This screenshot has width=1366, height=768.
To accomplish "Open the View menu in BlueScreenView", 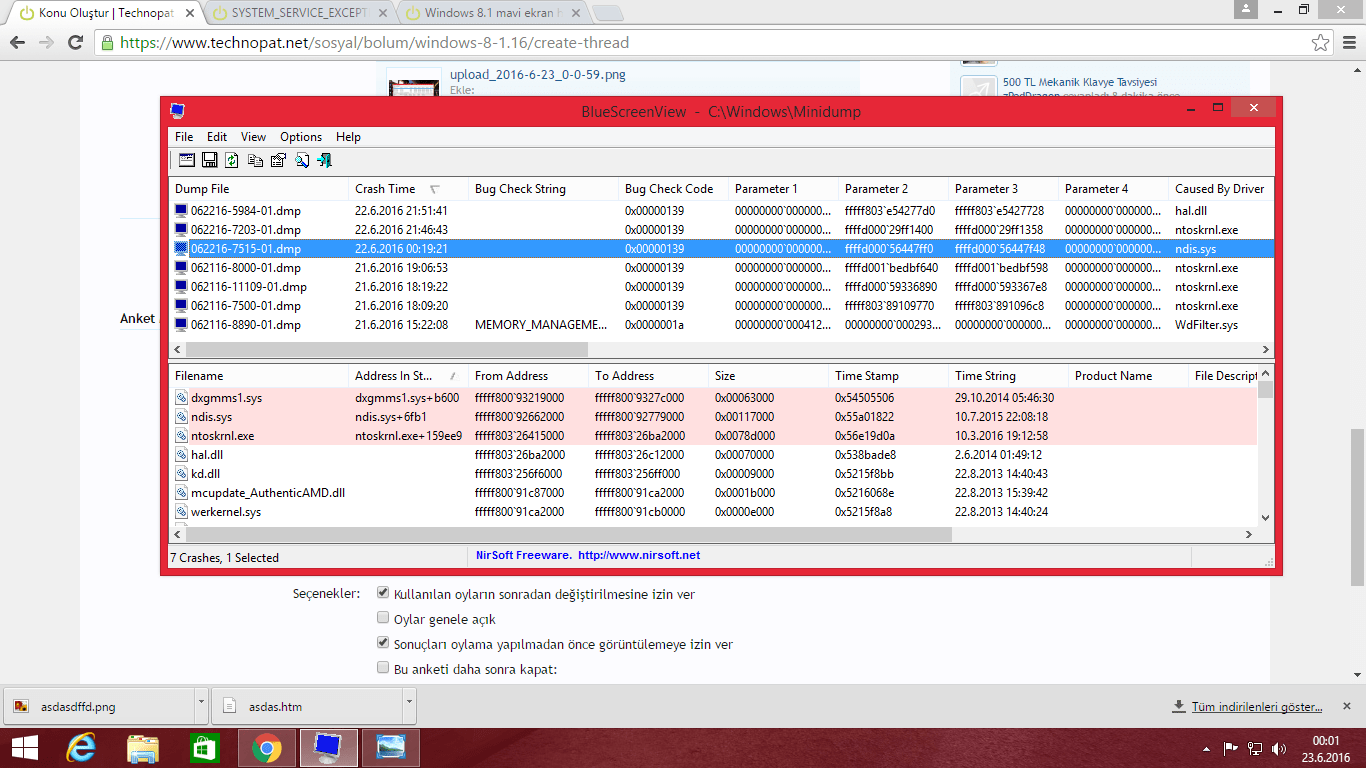I will coord(254,137).
